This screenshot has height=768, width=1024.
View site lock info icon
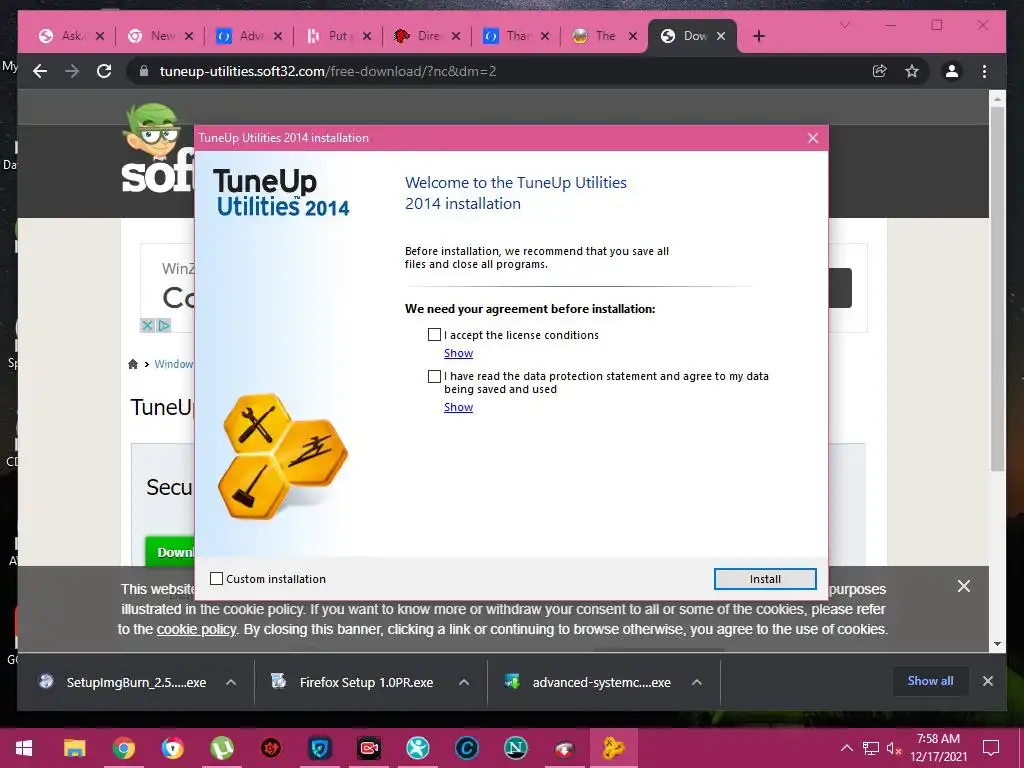point(144,71)
